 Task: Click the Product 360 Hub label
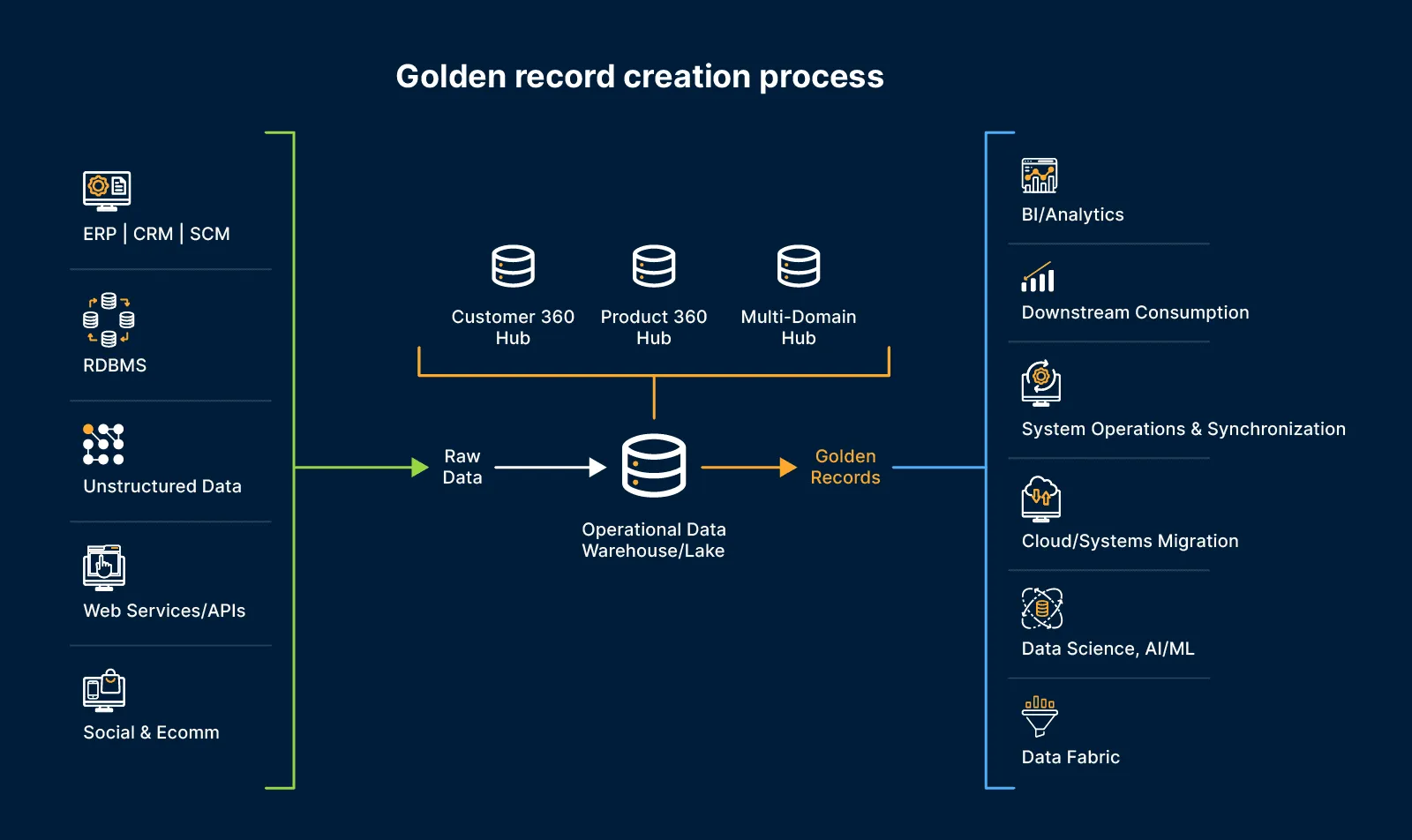654,327
